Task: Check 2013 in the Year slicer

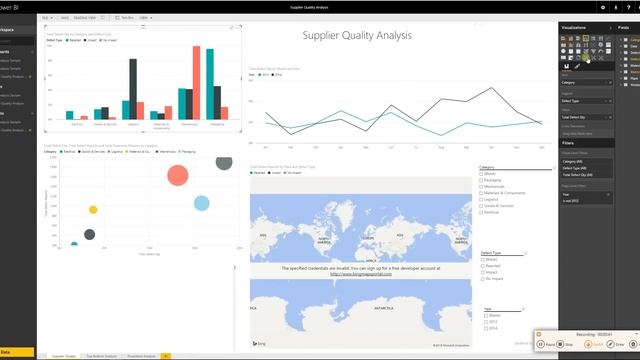Action: coord(486,322)
